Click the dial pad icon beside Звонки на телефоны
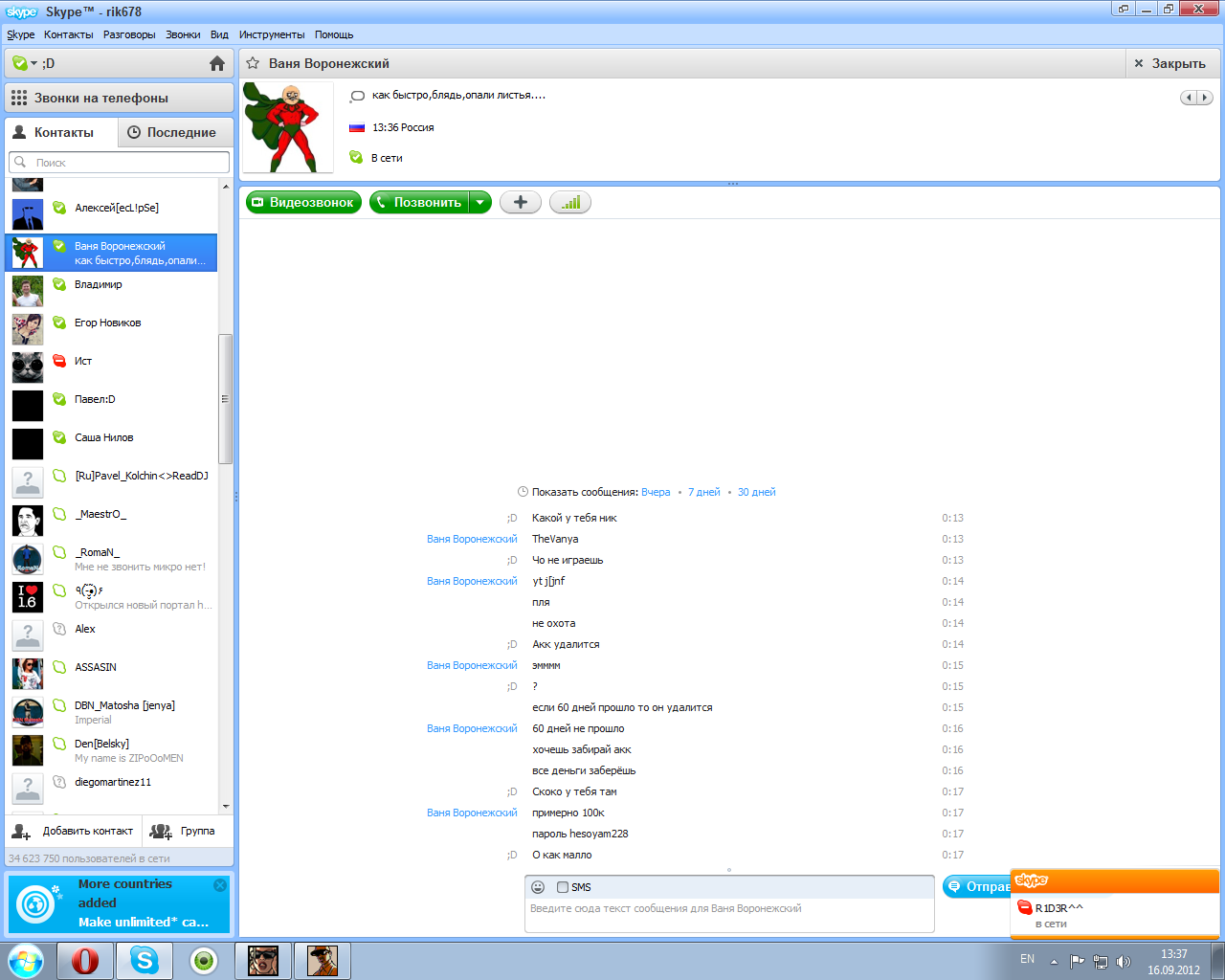The width and height of the screenshot is (1225, 980). click(x=19, y=98)
